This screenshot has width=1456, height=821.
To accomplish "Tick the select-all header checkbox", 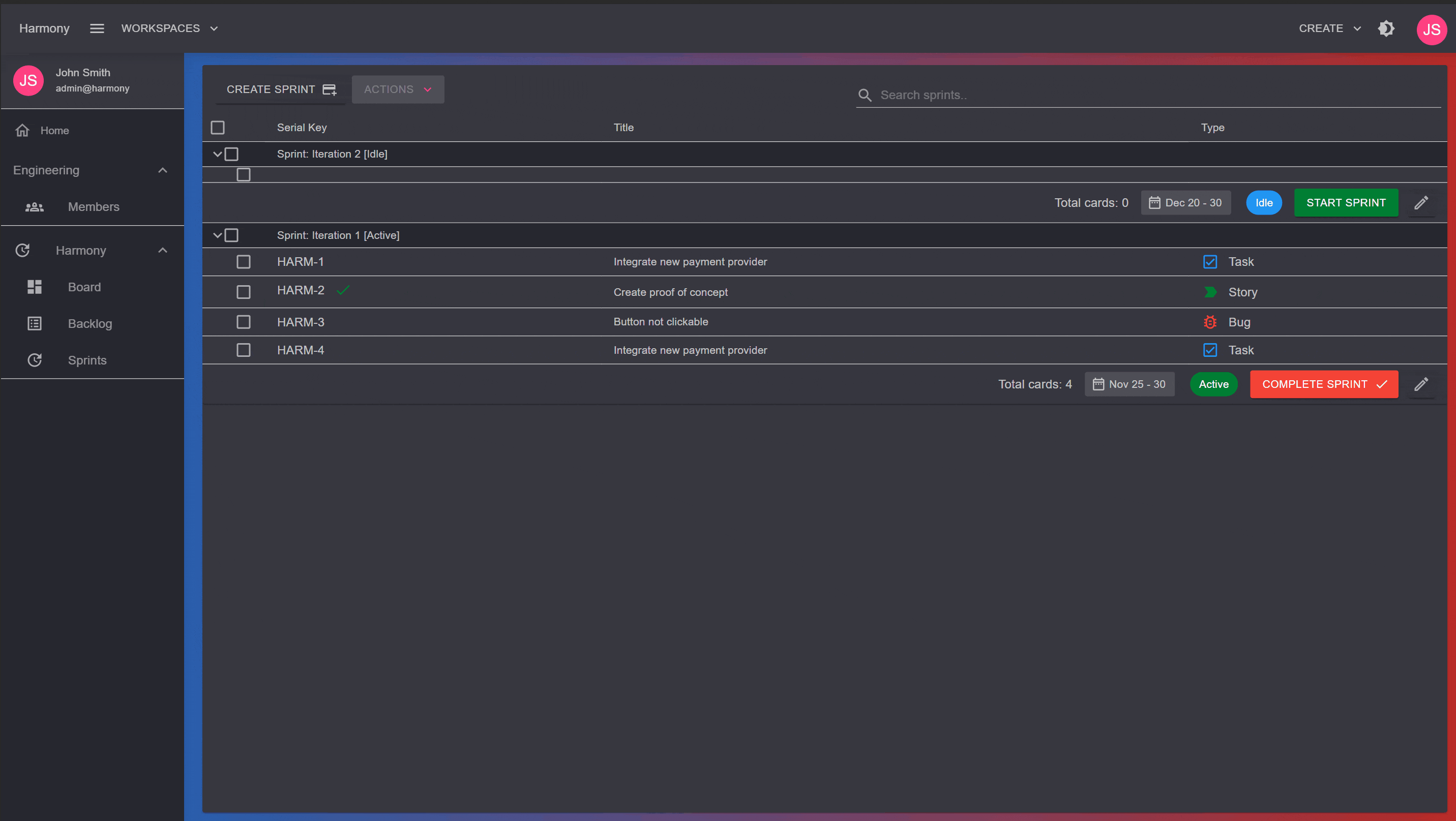I will [218, 128].
